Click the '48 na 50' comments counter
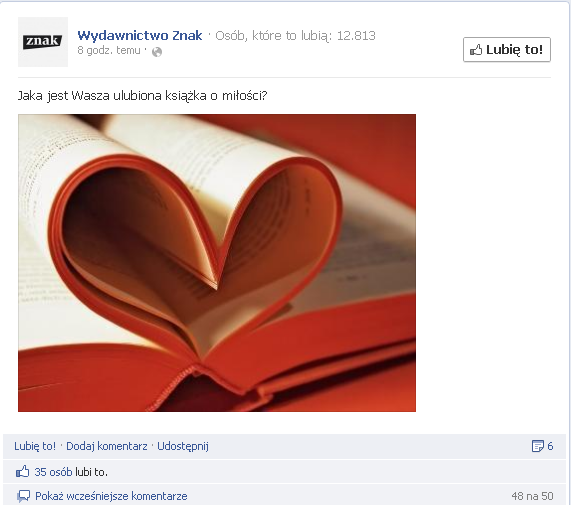The width and height of the screenshot is (571, 505). point(532,496)
